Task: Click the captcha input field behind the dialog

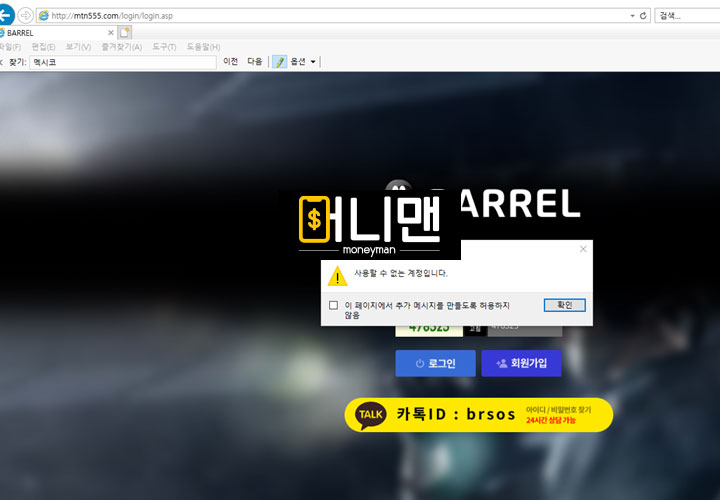Action: [x=525, y=331]
